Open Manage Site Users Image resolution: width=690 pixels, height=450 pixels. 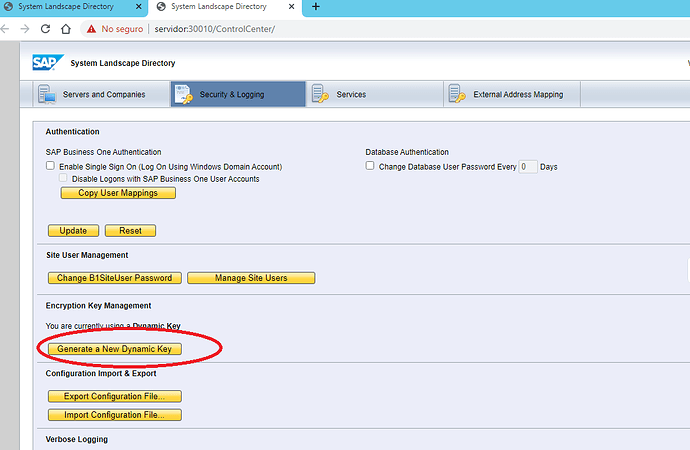coord(251,278)
